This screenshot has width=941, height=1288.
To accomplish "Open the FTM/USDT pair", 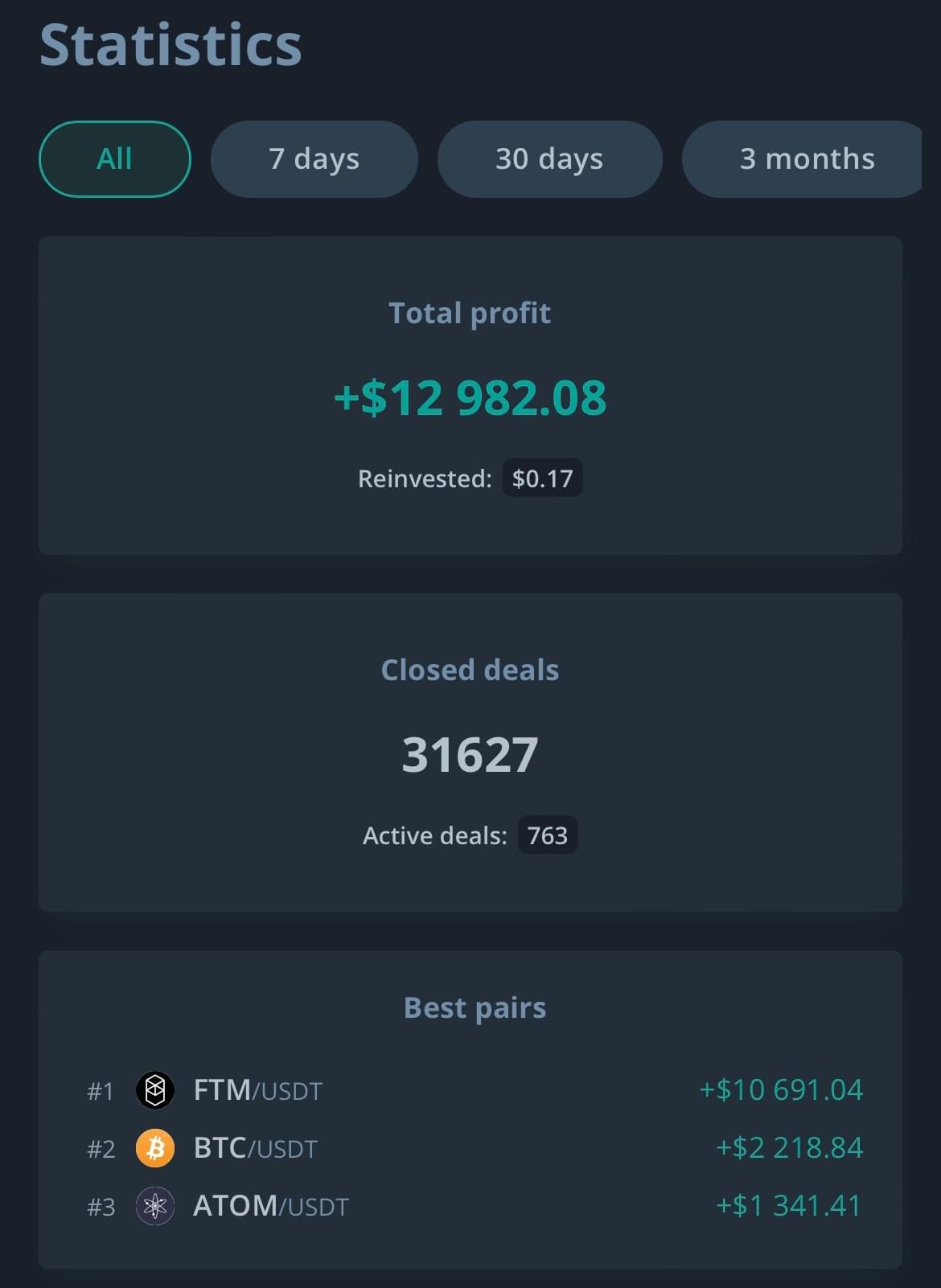I will pos(257,1090).
